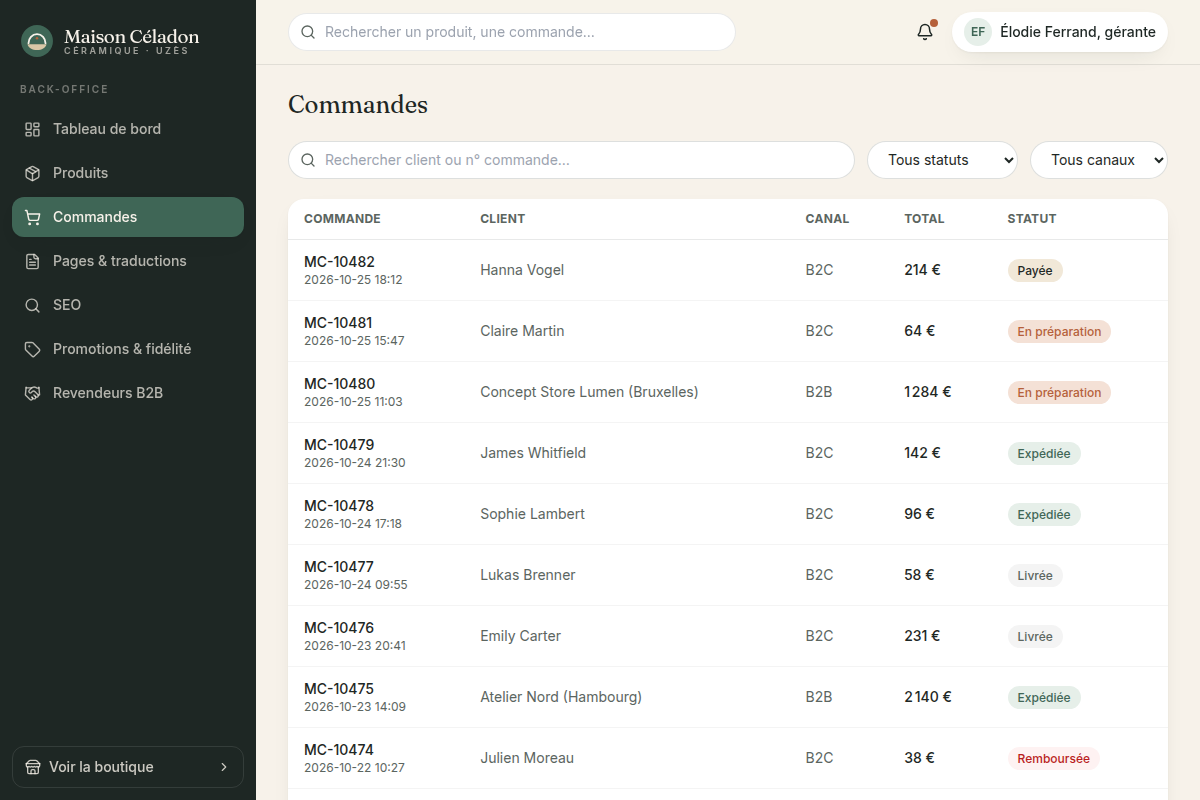Image resolution: width=1200 pixels, height=800 pixels.
Task: Go to Tableau de bord
Action: [x=128, y=129]
